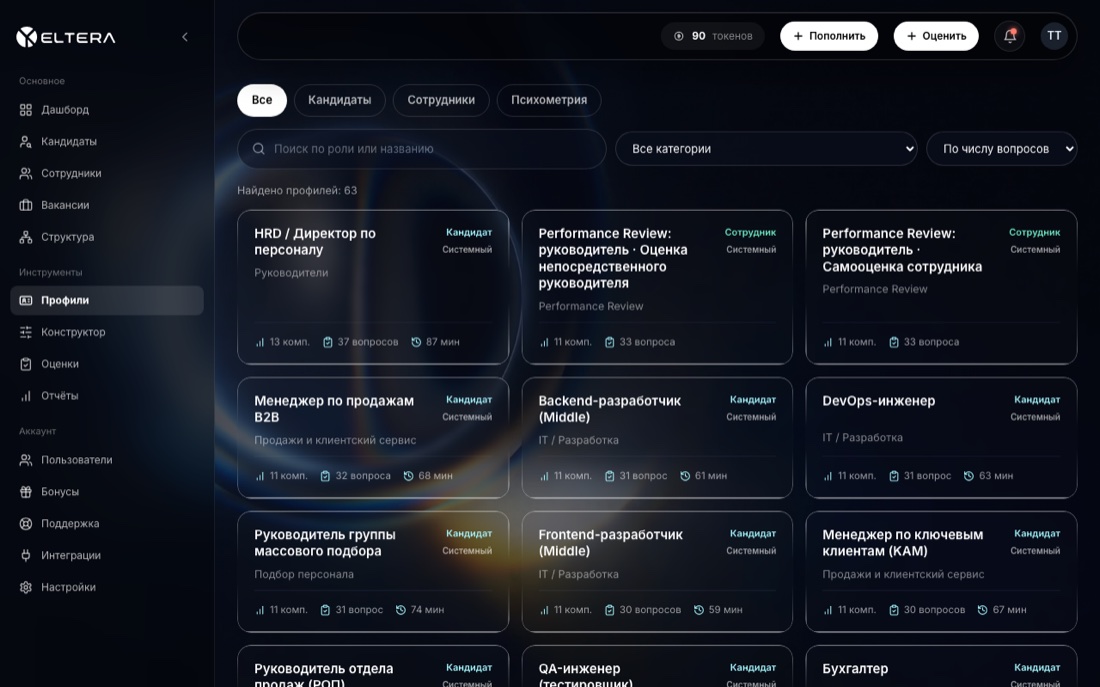Image resolution: width=1100 pixels, height=687 pixels.
Task: Click the clock icon next to 87 мин
Action: click(416, 342)
